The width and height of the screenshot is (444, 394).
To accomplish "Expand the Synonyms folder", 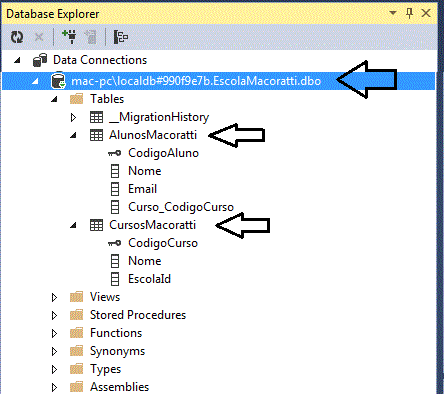I will [54, 351].
